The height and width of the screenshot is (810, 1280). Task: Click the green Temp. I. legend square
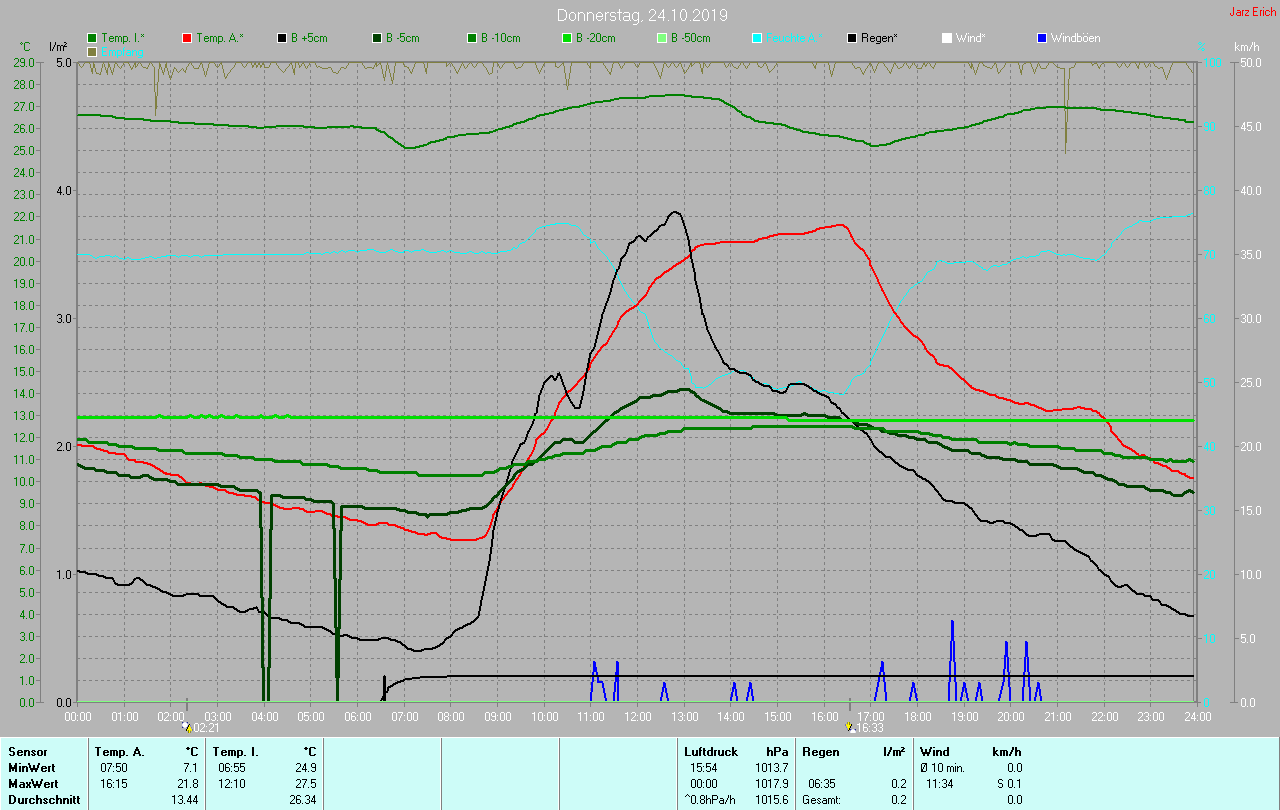[93, 38]
